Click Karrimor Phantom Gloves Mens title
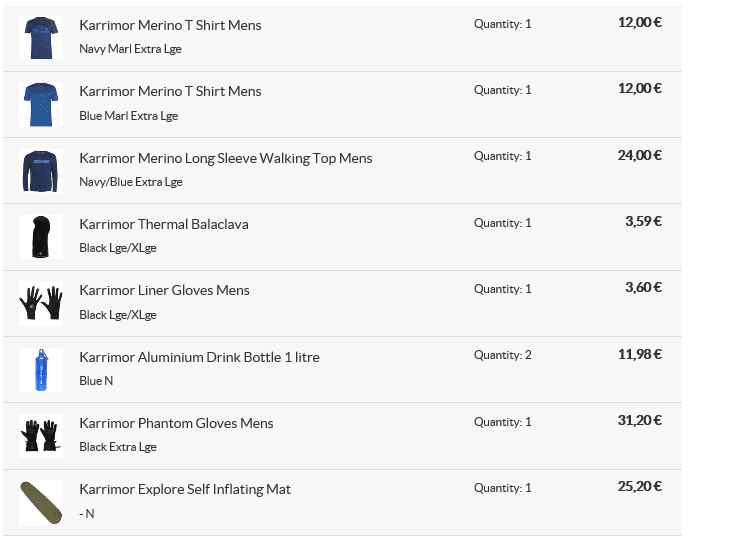The height and width of the screenshot is (550, 745). tap(176, 423)
